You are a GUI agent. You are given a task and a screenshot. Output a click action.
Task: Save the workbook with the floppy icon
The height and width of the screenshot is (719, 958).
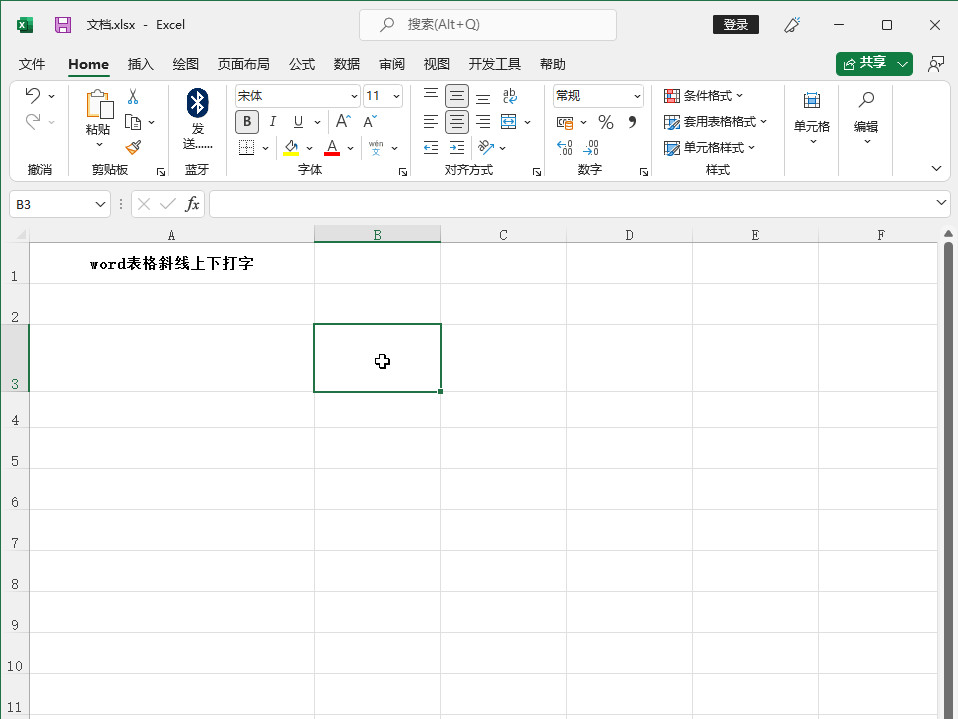pyautogui.click(x=62, y=24)
